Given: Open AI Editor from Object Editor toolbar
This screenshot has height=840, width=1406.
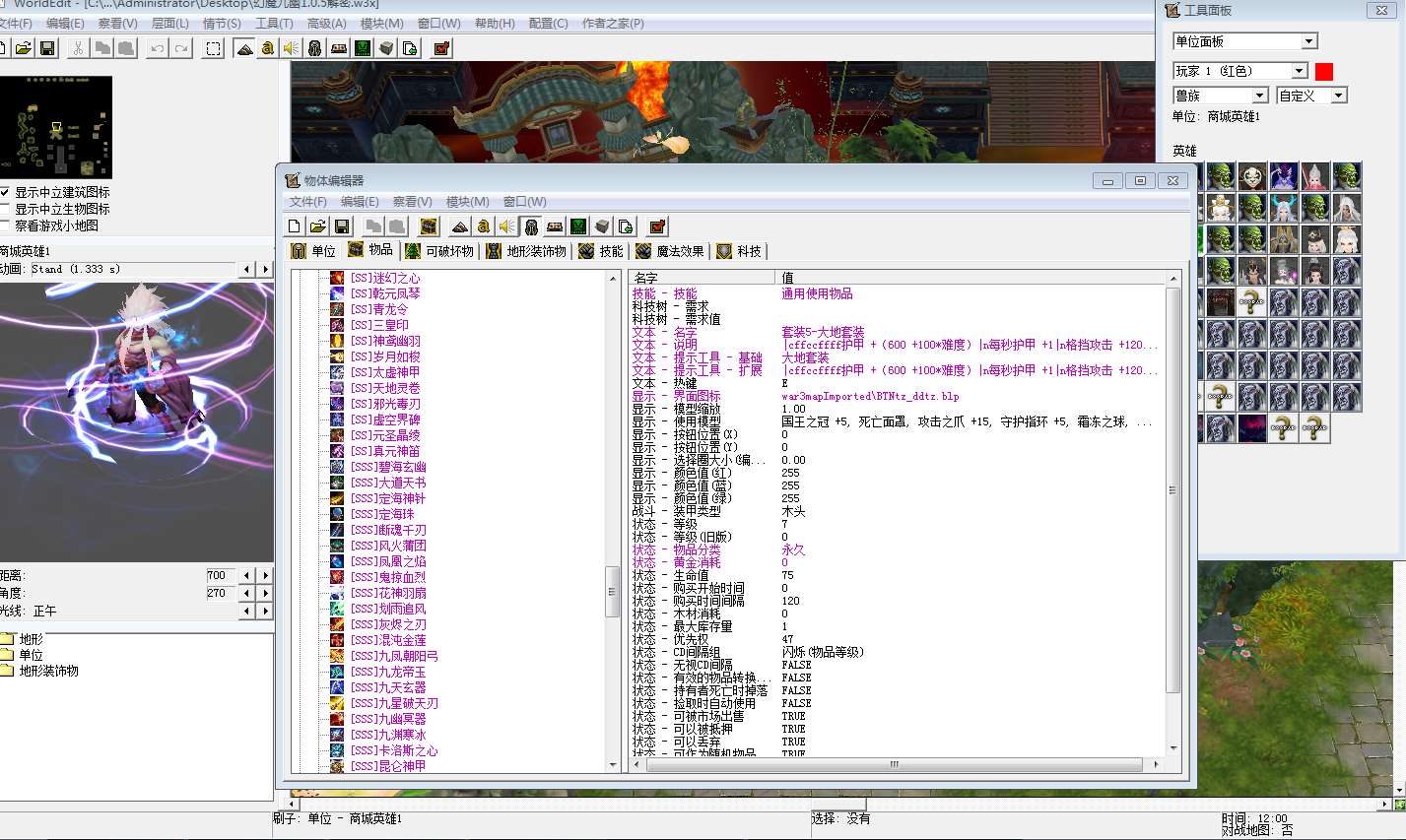Looking at the screenshot, I should pyautogui.click(x=578, y=226).
